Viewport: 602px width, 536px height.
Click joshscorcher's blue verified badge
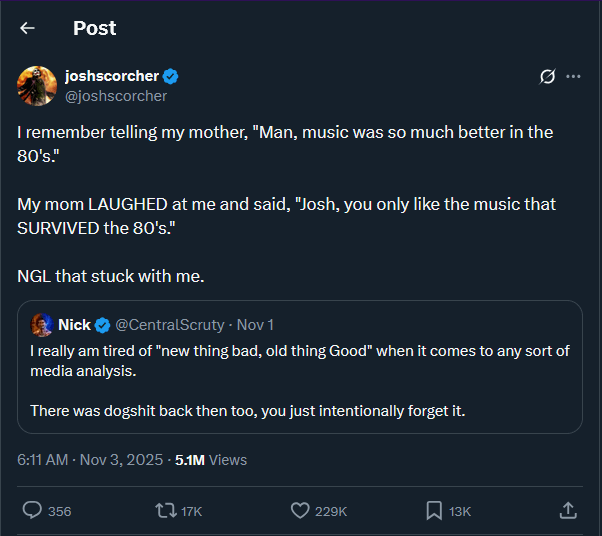tap(171, 76)
